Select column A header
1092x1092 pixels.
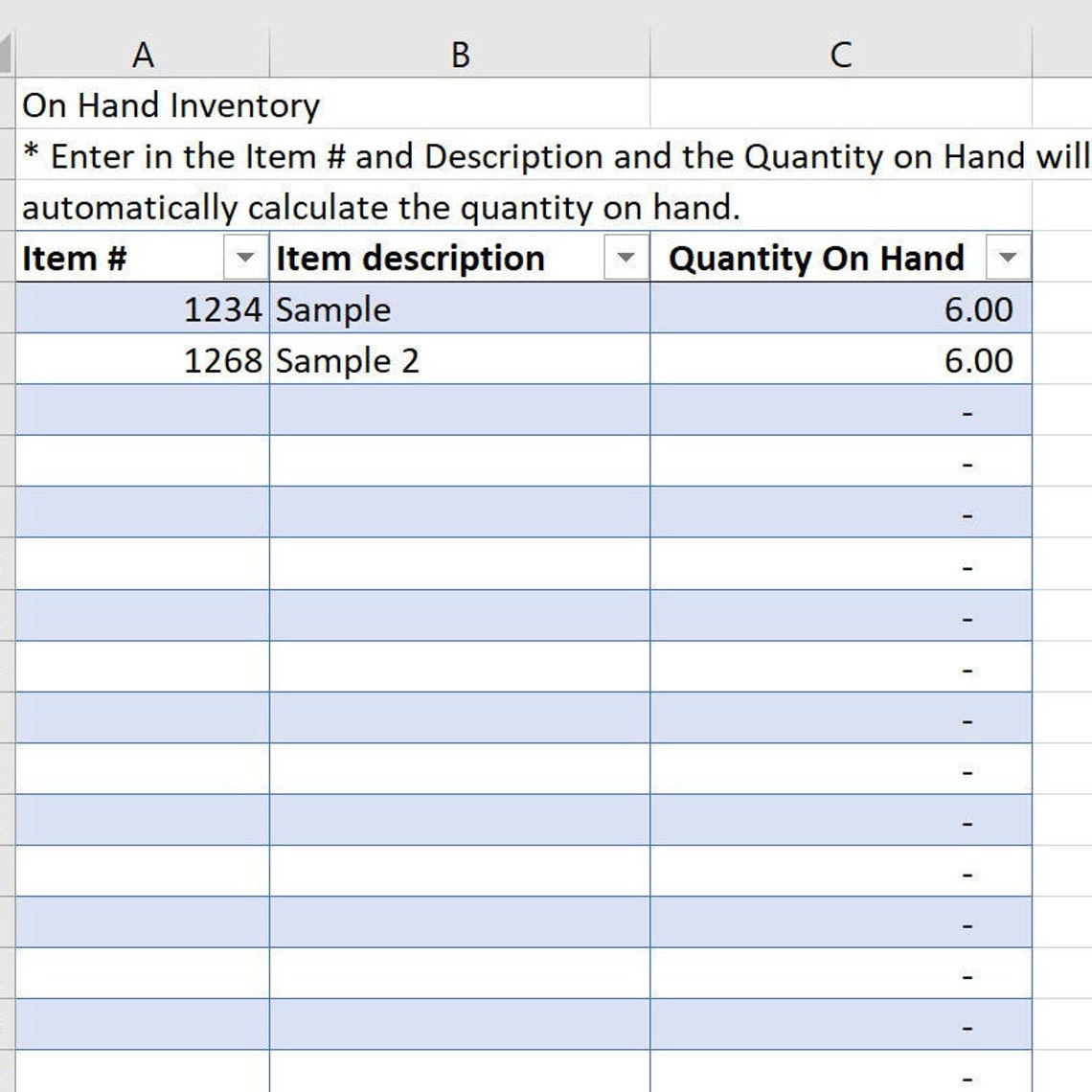point(142,55)
